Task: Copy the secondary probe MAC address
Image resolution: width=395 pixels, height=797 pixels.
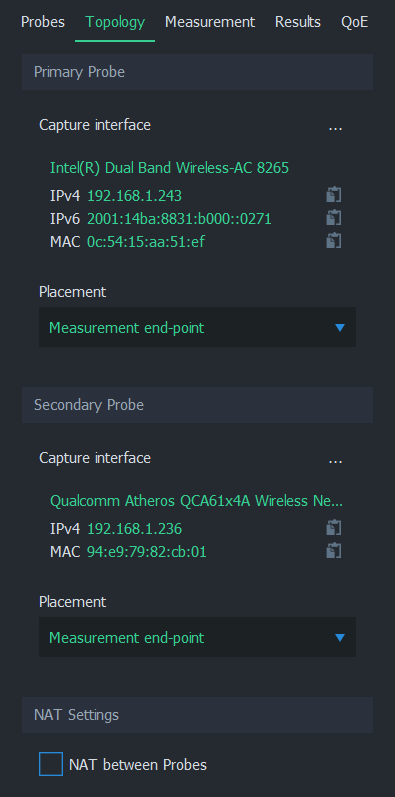Action: click(333, 551)
